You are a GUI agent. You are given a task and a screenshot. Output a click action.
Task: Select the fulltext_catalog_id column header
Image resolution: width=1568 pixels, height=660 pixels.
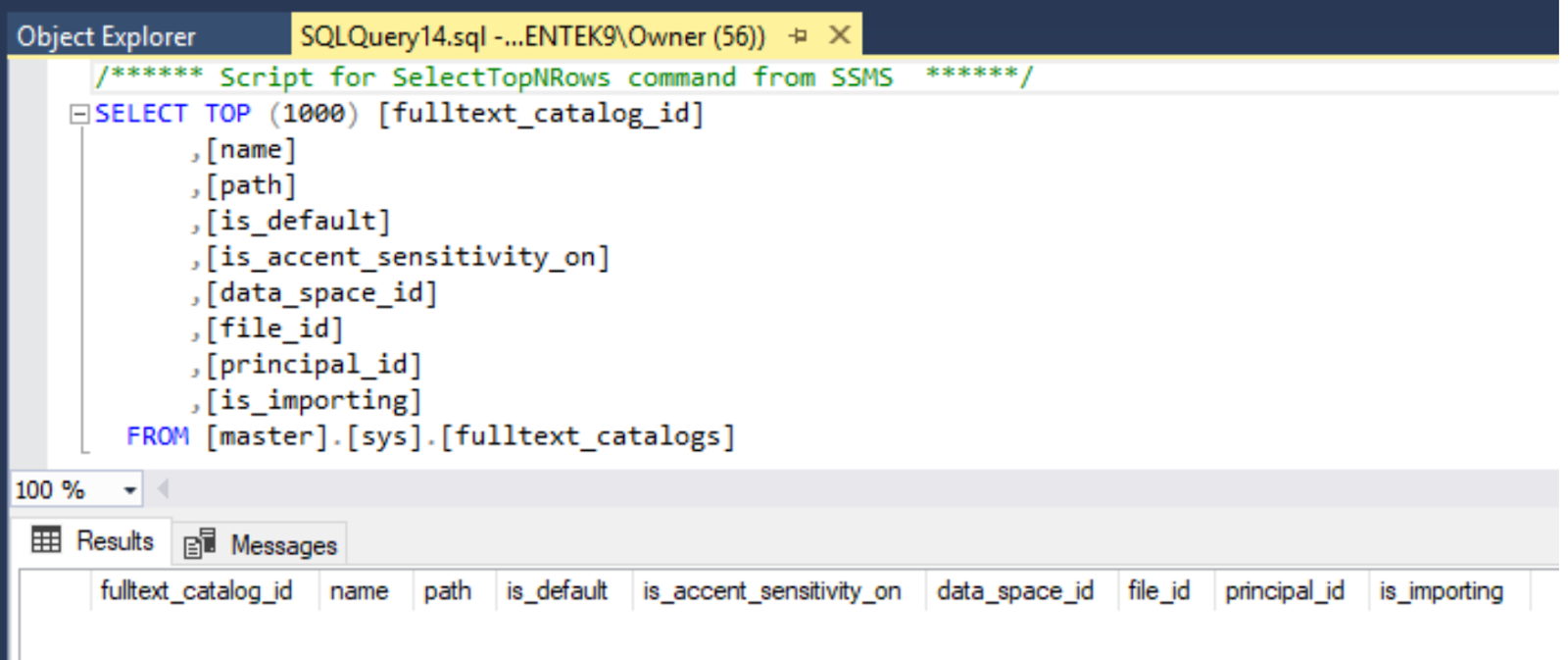[x=205, y=591]
